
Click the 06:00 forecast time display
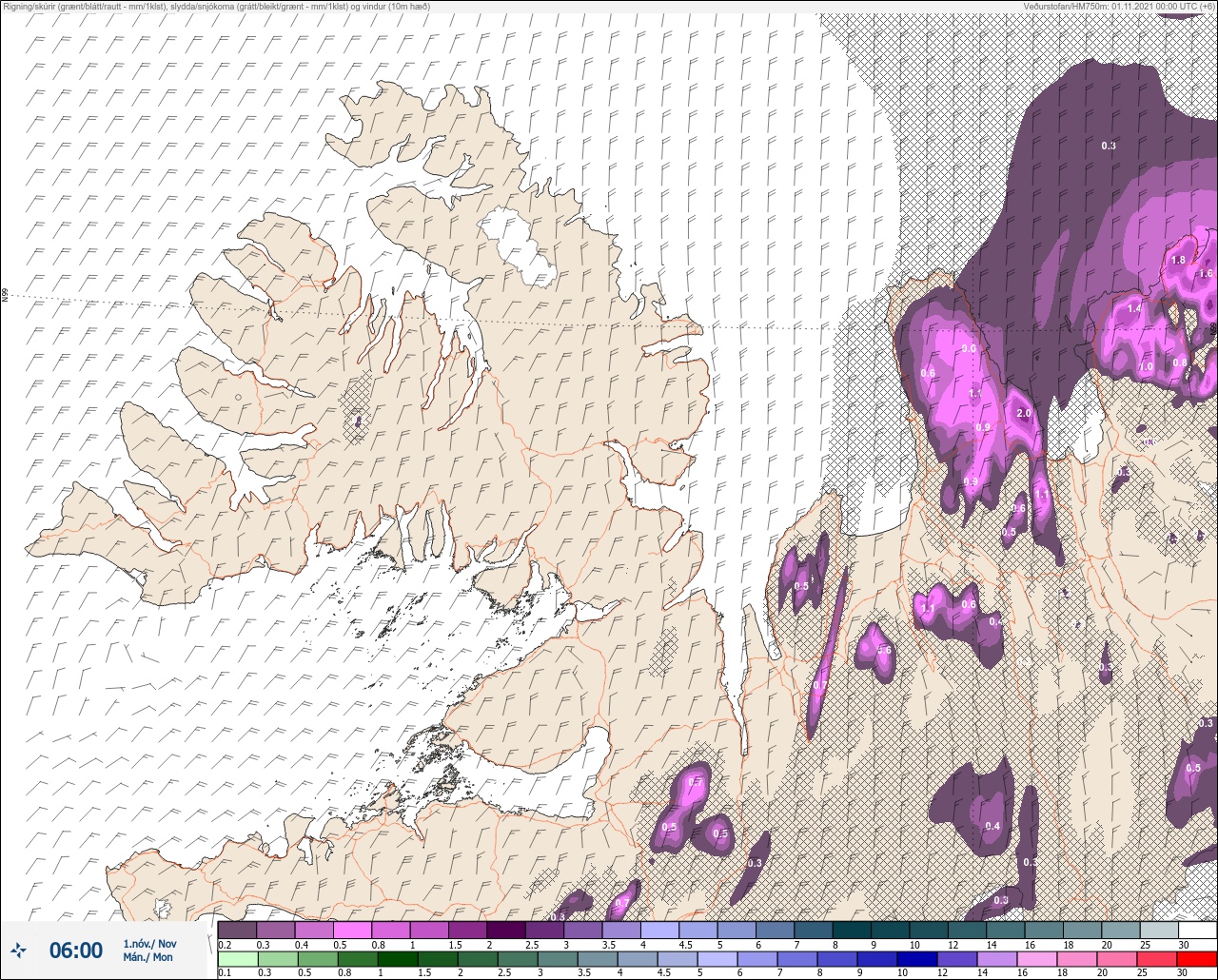click(76, 951)
